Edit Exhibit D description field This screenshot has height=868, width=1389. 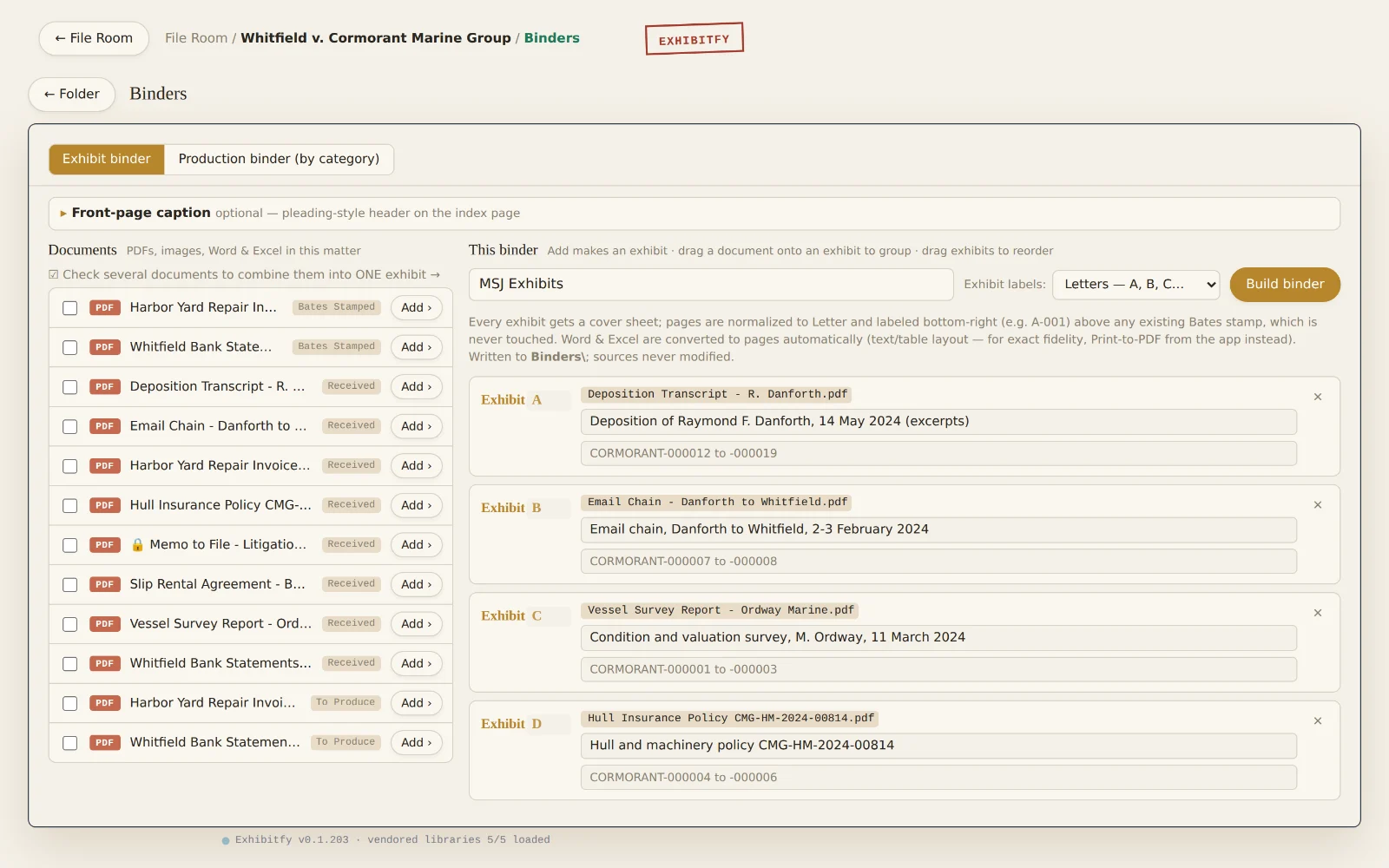938,746
